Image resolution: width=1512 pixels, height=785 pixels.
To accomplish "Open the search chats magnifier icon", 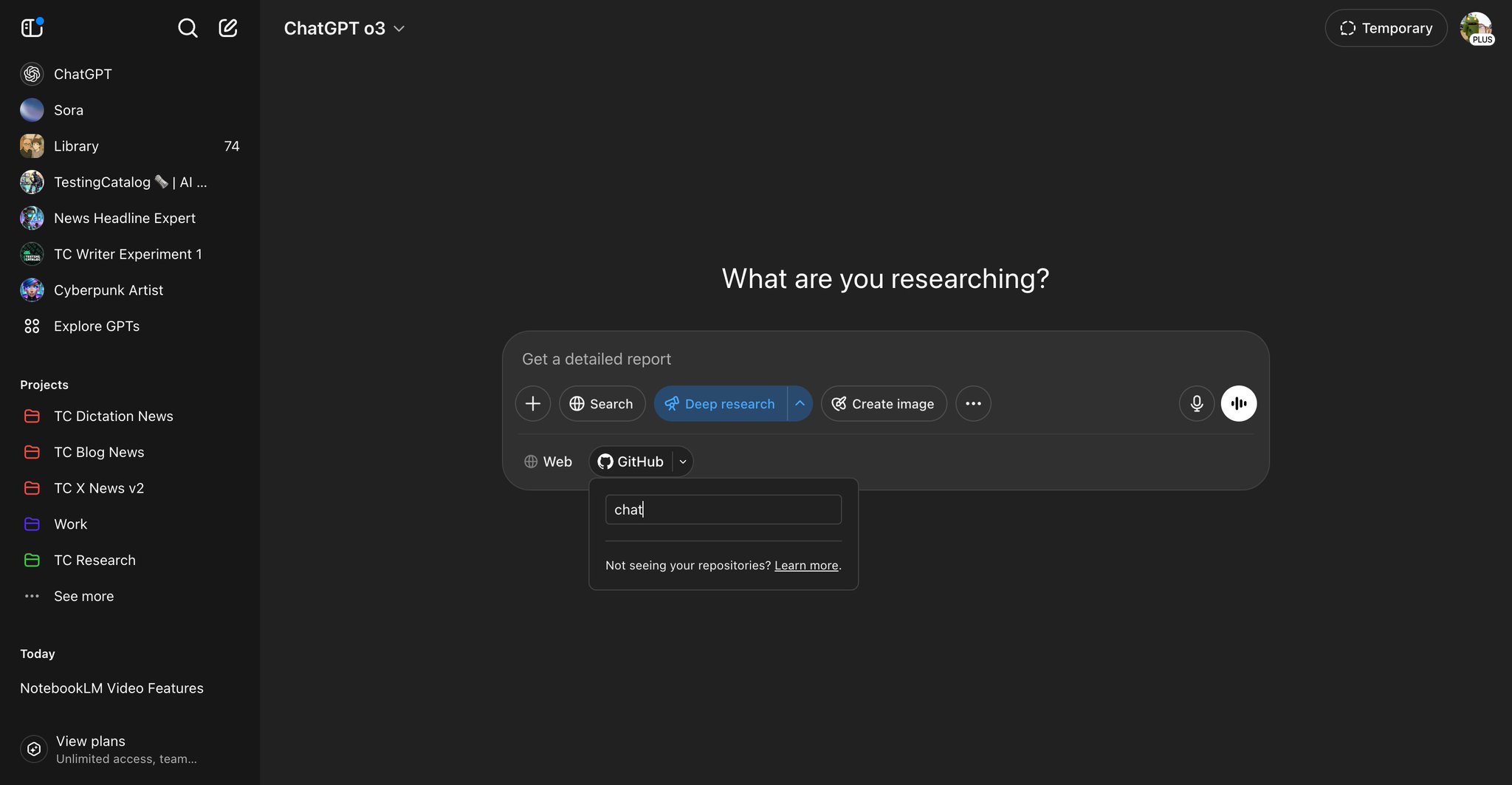I will (x=188, y=28).
